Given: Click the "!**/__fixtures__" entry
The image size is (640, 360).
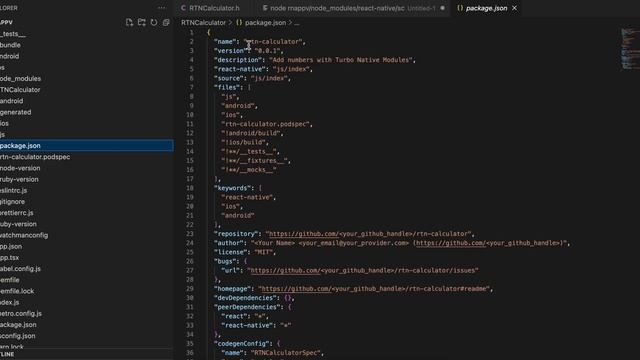Looking at the screenshot, I should coord(255,161).
